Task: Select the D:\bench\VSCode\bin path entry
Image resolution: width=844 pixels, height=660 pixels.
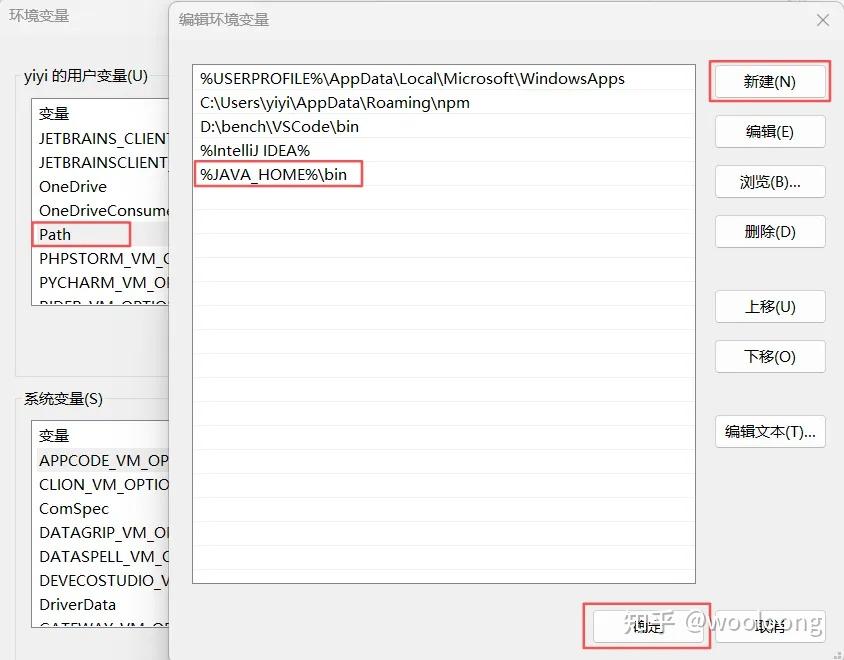Action: (280, 126)
